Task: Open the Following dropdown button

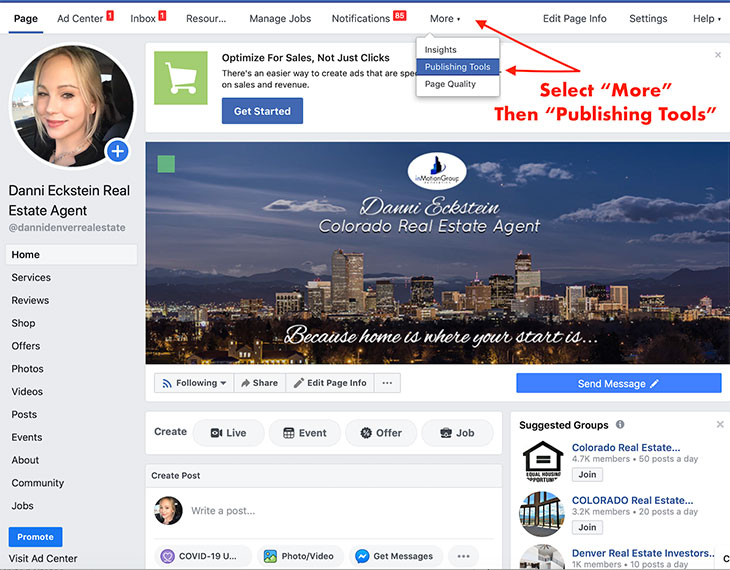Action: pyautogui.click(x=194, y=383)
